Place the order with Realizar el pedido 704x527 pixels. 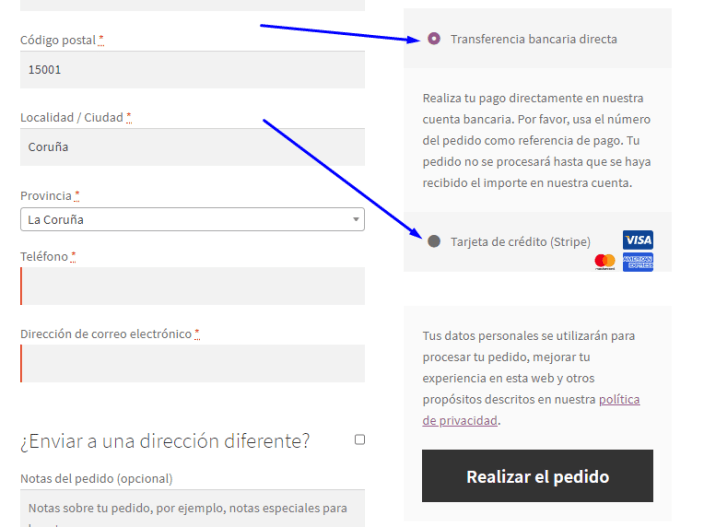537,476
